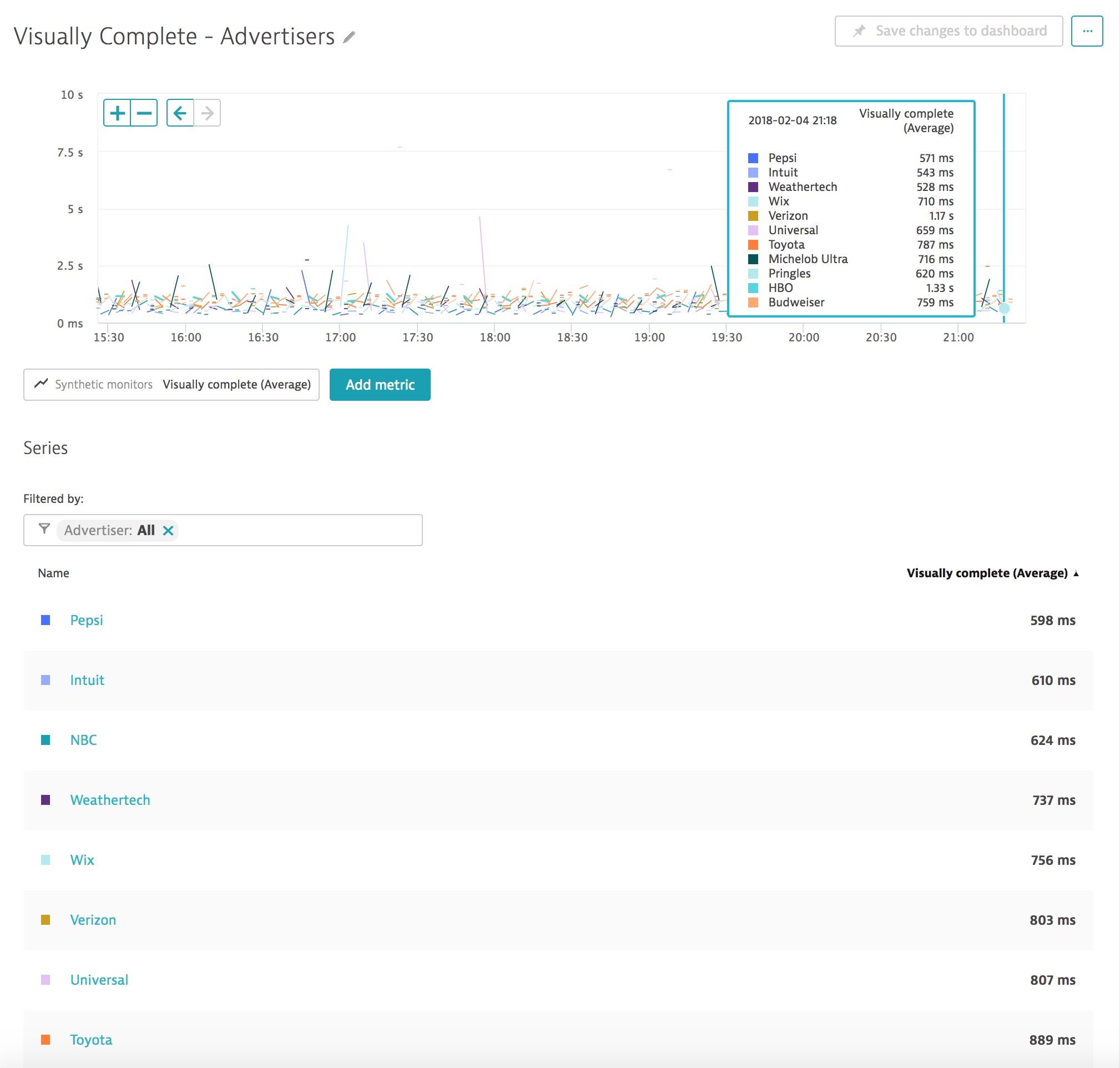Open Visually complete (Average) metric selector
Screen dimensions: 1120x1068
[171, 385]
